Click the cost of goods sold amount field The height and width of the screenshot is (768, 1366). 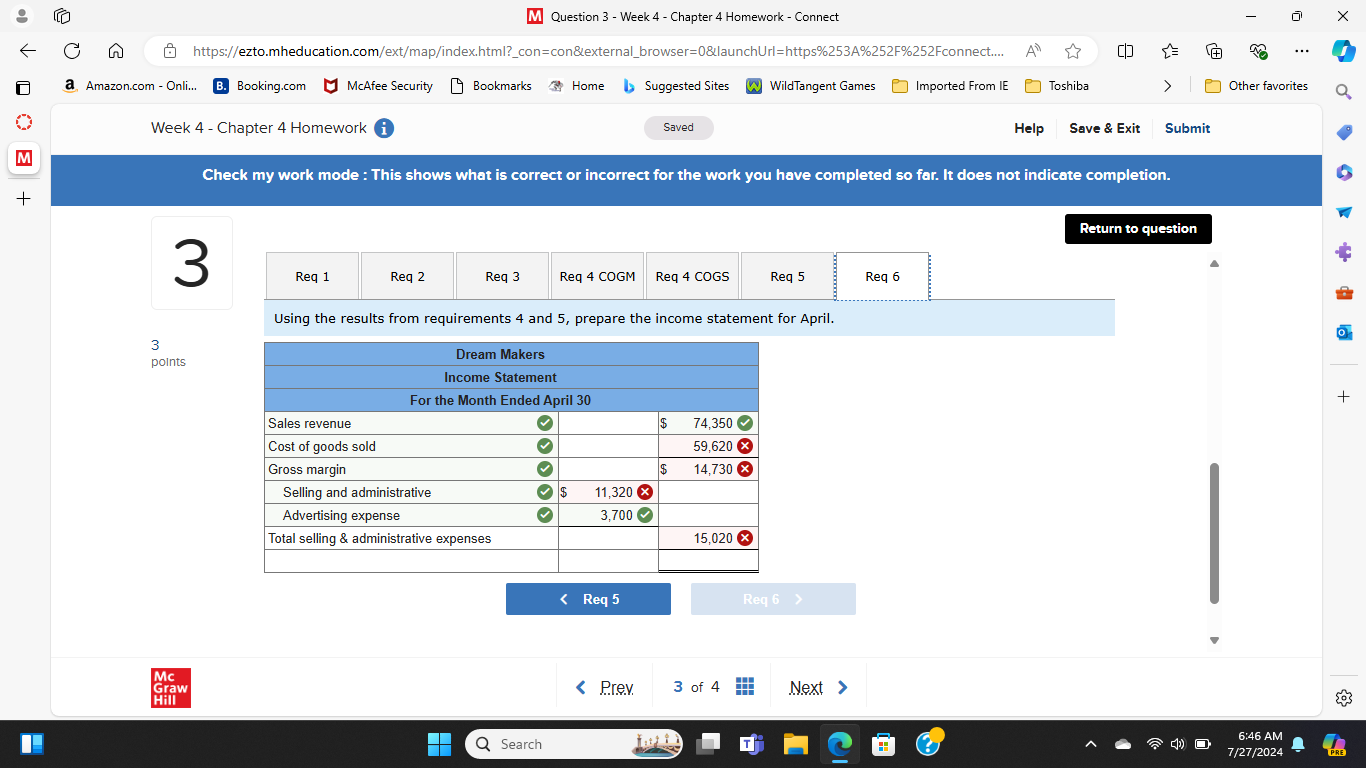point(708,446)
